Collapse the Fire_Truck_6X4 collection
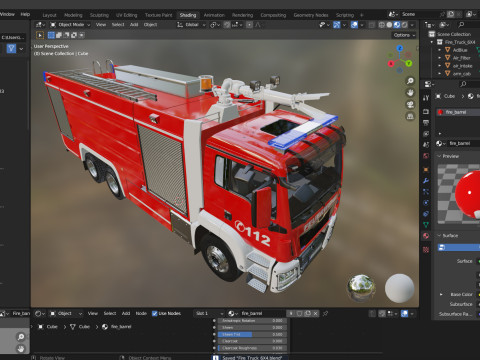Screen dimensions: 480x360 pyautogui.click(x=432, y=42)
